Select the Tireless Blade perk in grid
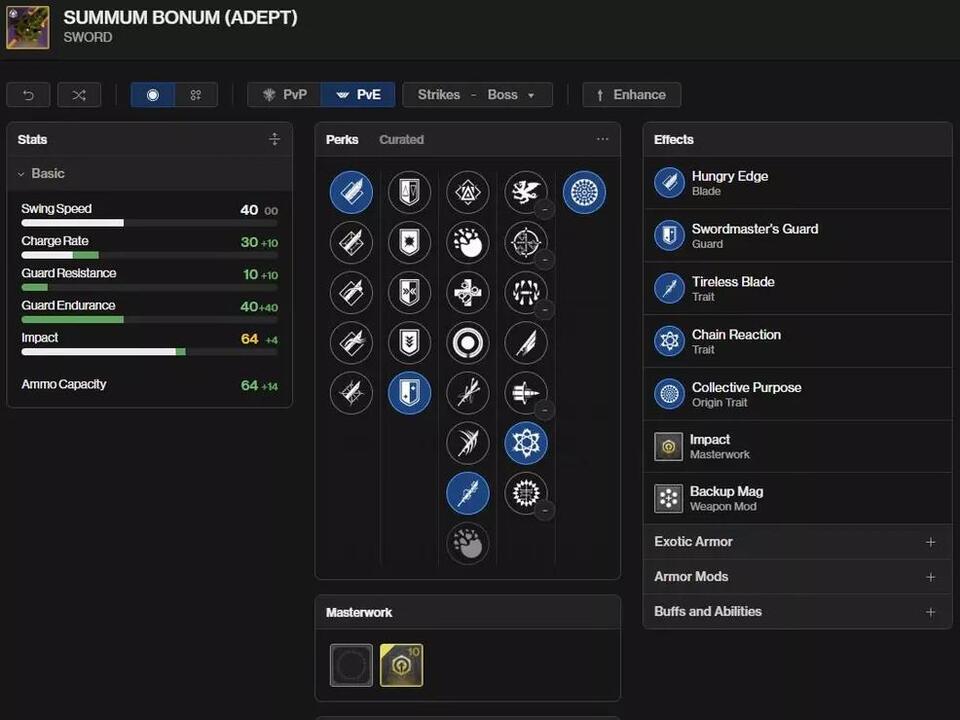 [468, 493]
